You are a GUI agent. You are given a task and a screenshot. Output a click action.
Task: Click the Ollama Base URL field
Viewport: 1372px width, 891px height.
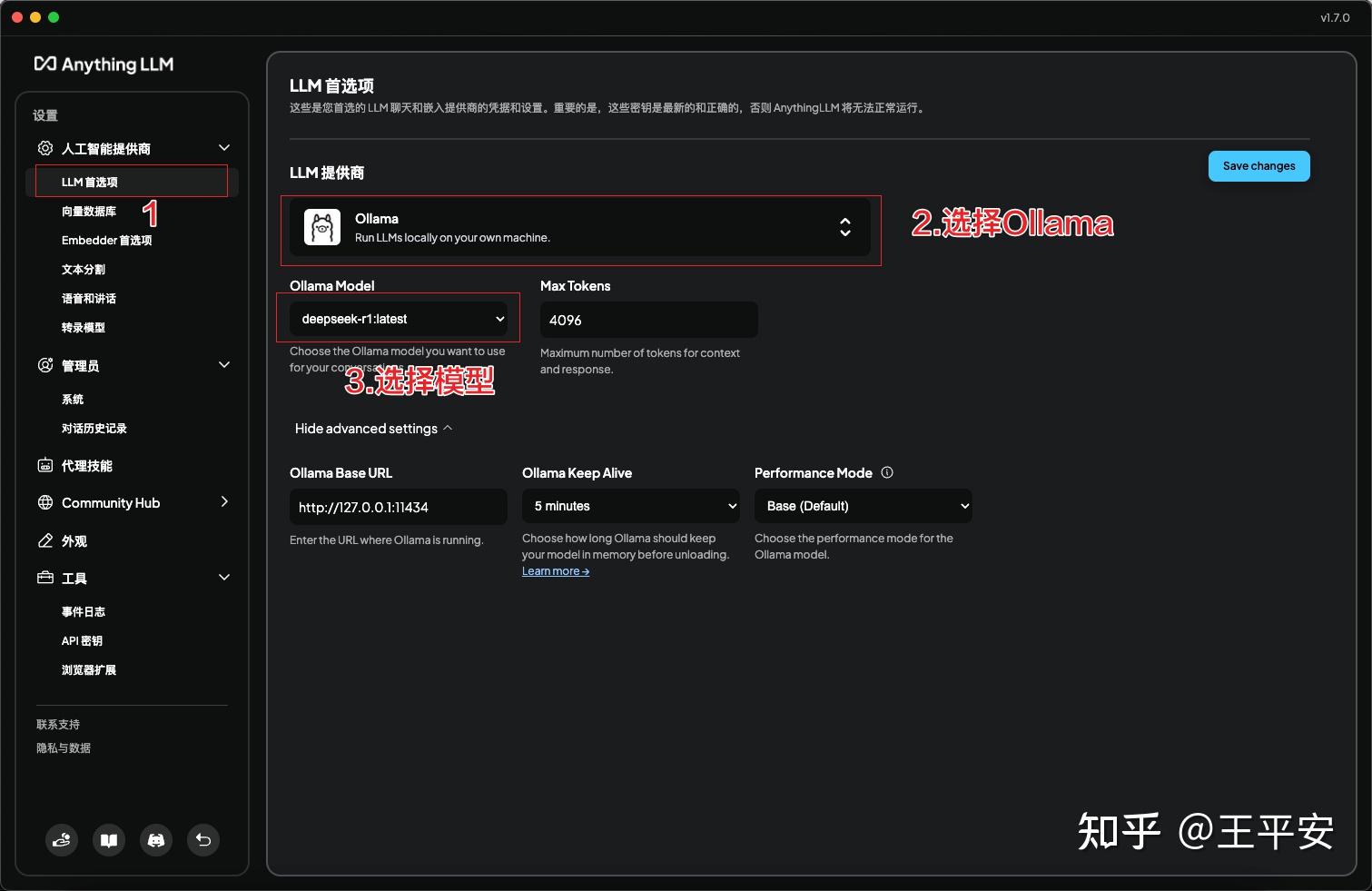click(399, 507)
